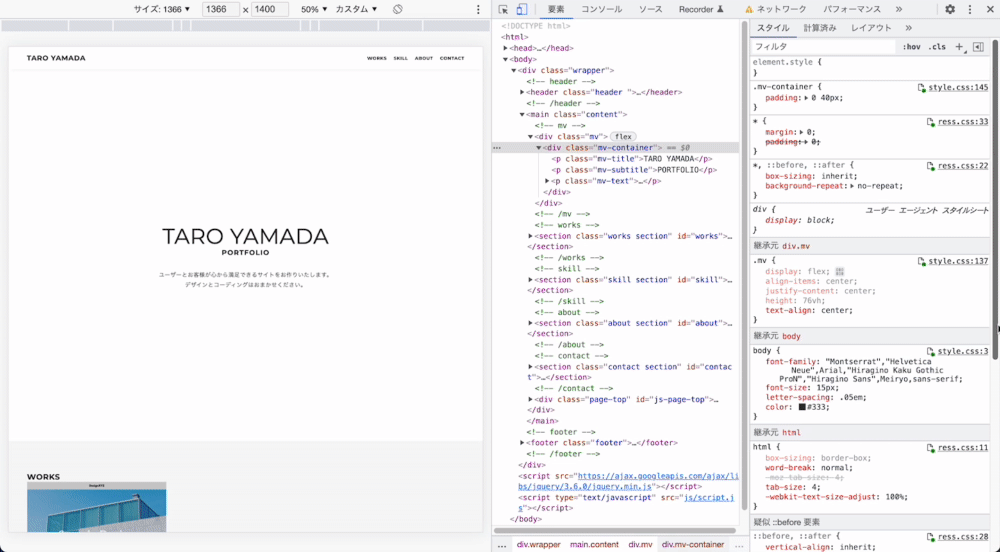
Task: Switch to the Console (コンソール) tab
Action: point(601,10)
